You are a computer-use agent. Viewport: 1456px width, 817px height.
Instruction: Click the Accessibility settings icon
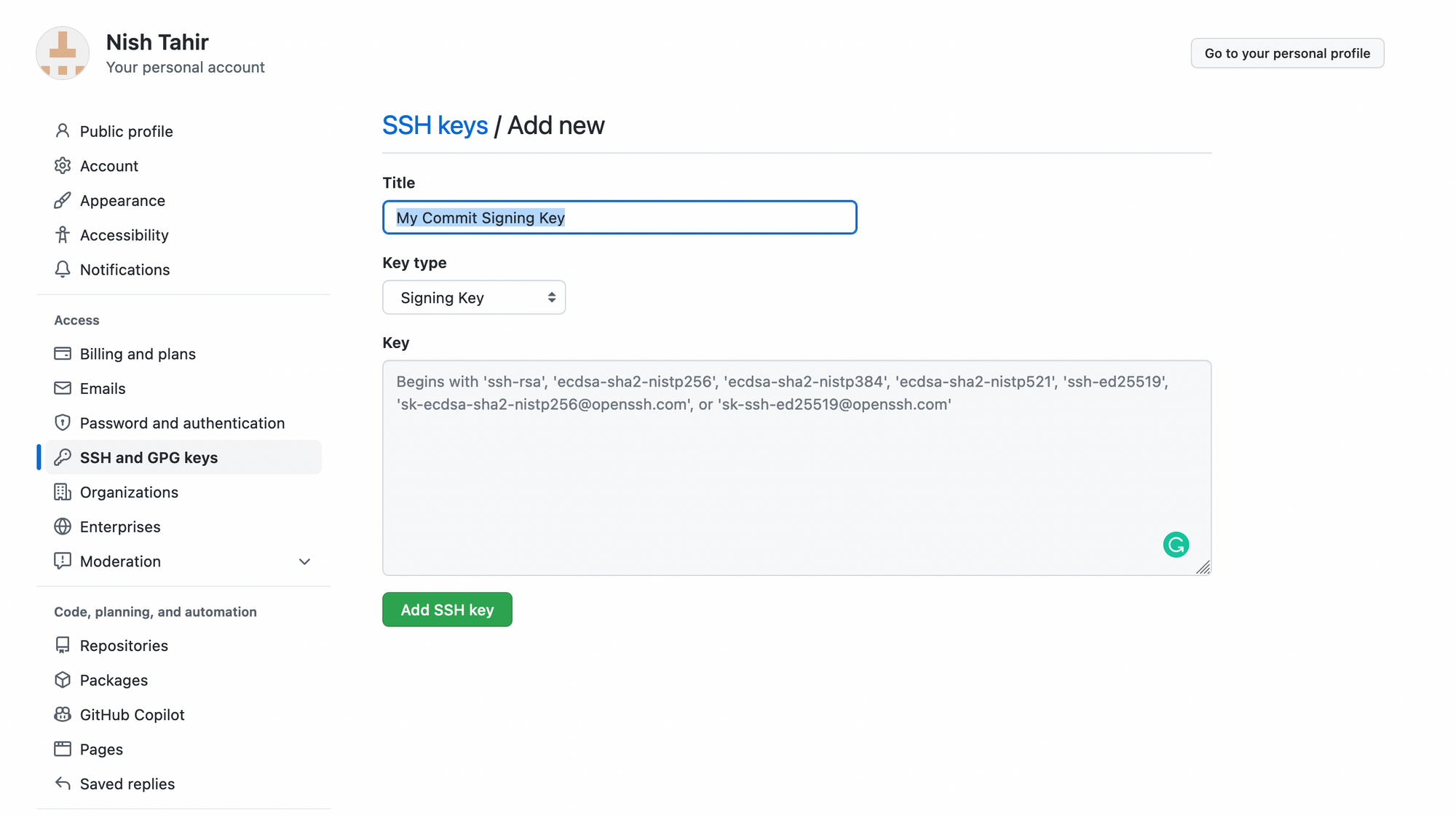[x=63, y=234]
